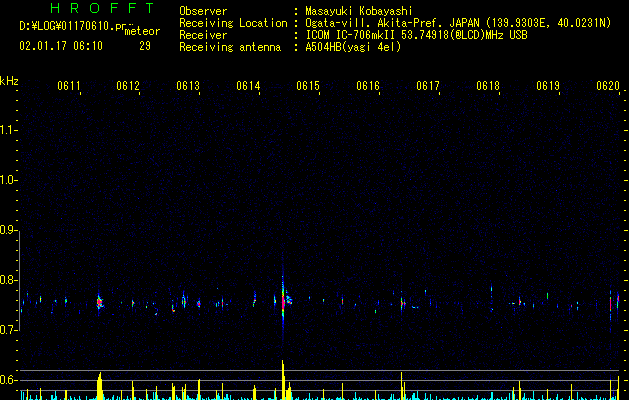The height and width of the screenshot is (400, 629).
Task: Click the meteor label text
Action: pyautogui.click(x=142, y=31)
